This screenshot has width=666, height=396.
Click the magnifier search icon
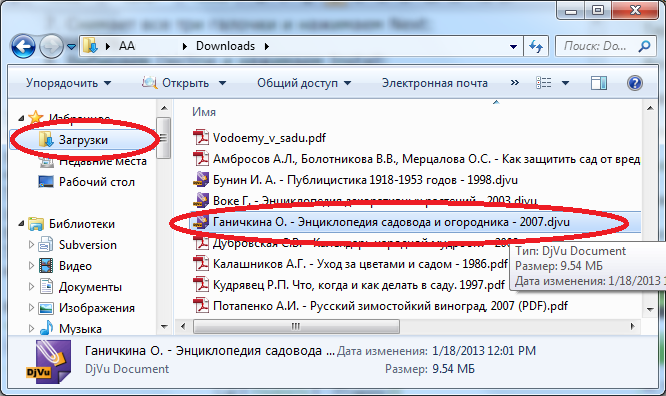coord(644,46)
